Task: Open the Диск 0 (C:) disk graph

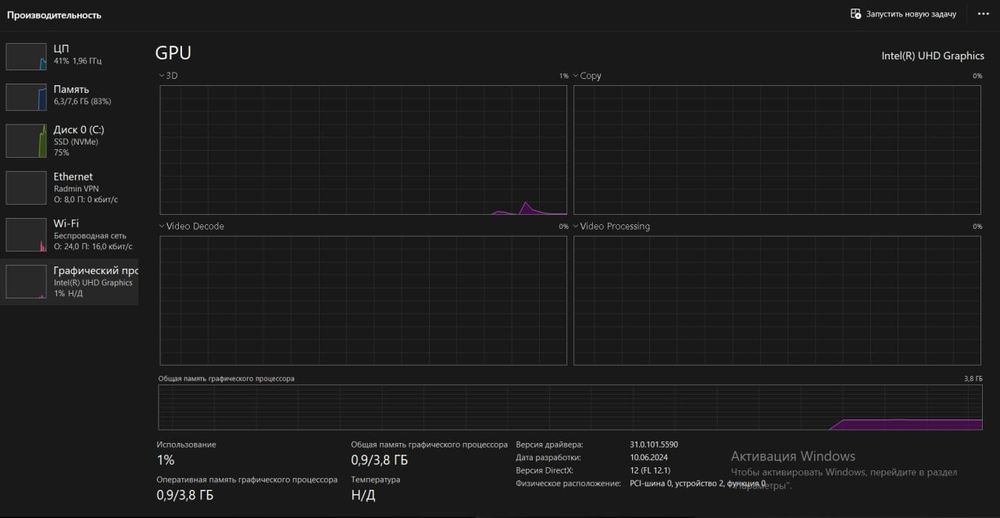Action: (26, 140)
